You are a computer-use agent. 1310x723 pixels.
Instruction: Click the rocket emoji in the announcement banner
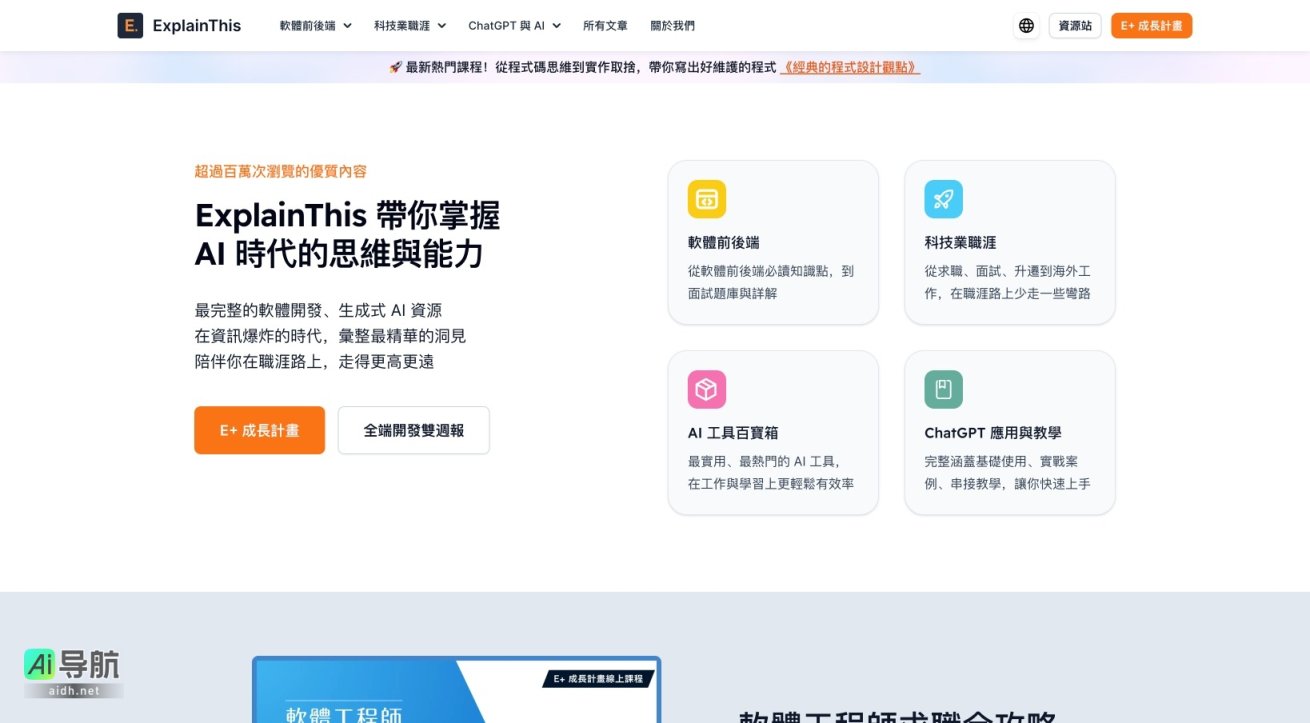coord(394,67)
